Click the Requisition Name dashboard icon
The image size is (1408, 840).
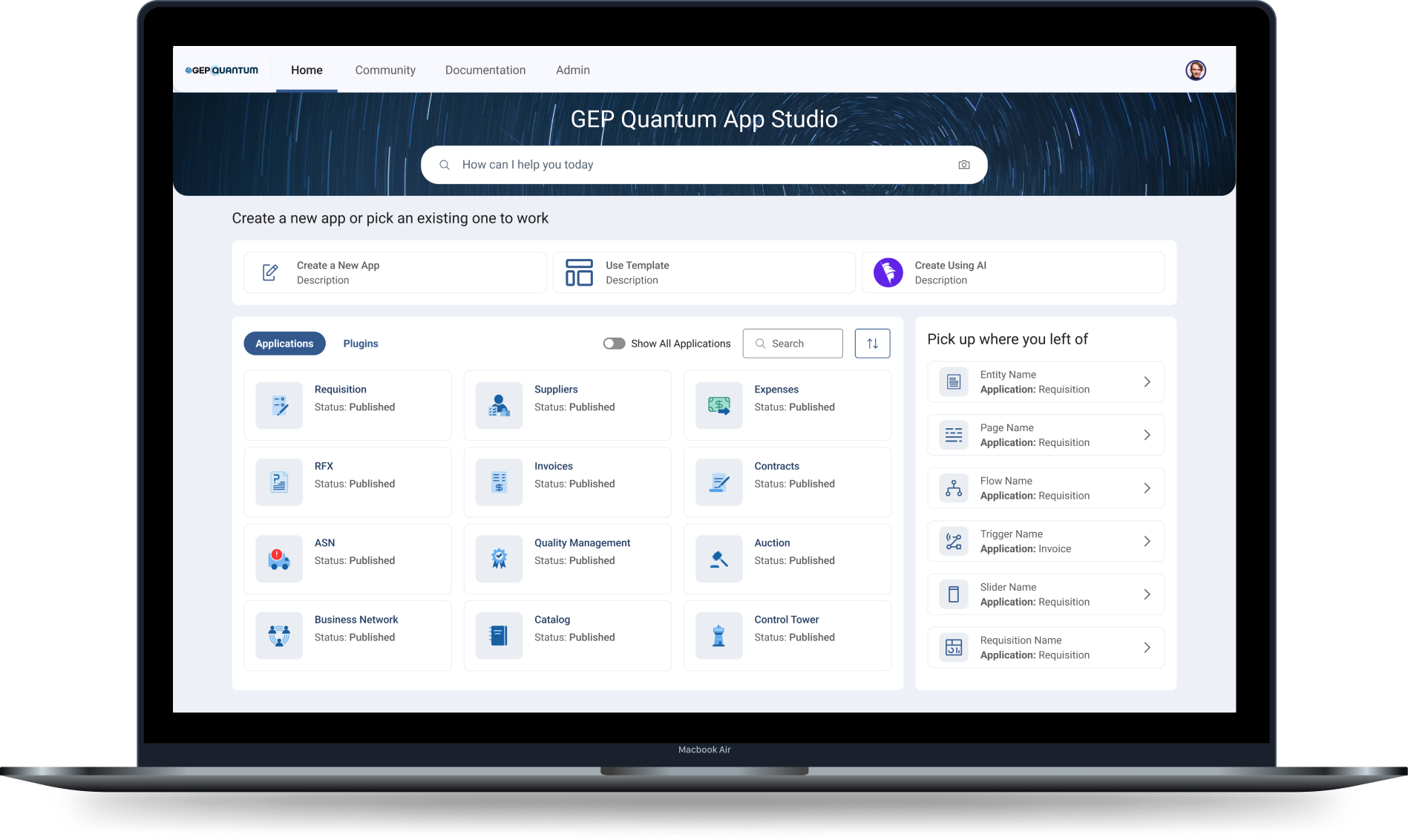(x=954, y=647)
